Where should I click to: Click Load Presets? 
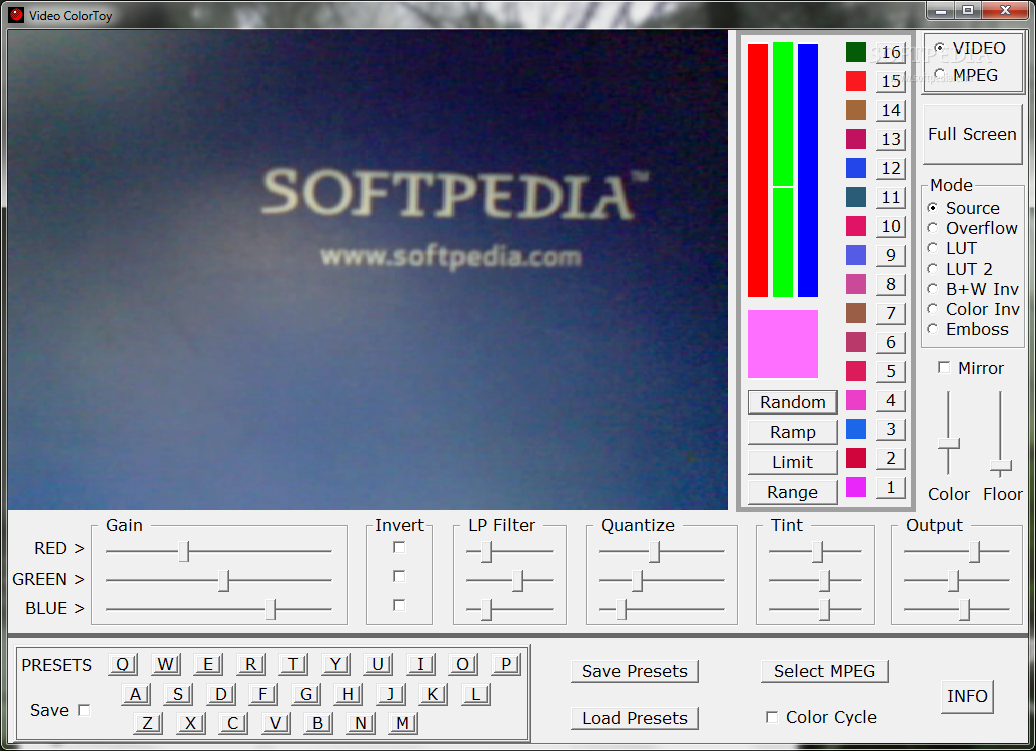pyautogui.click(x=634, y=718)
